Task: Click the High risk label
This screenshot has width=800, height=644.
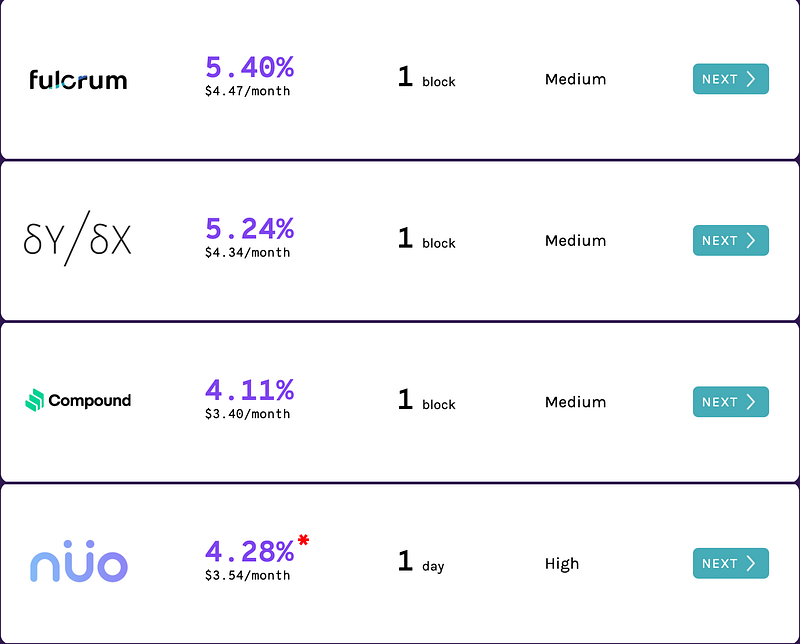Action: pyautogui.click(x=562, y=564)
